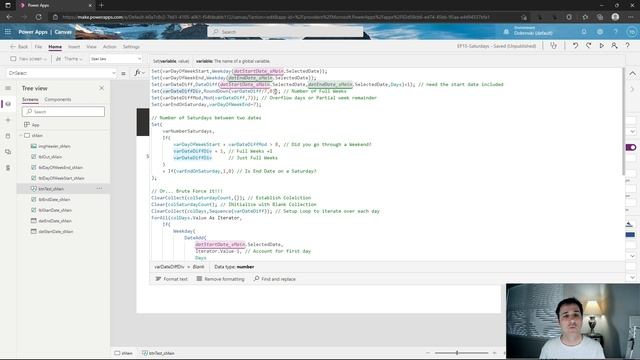Open studio Help question mark

(628, 46)
